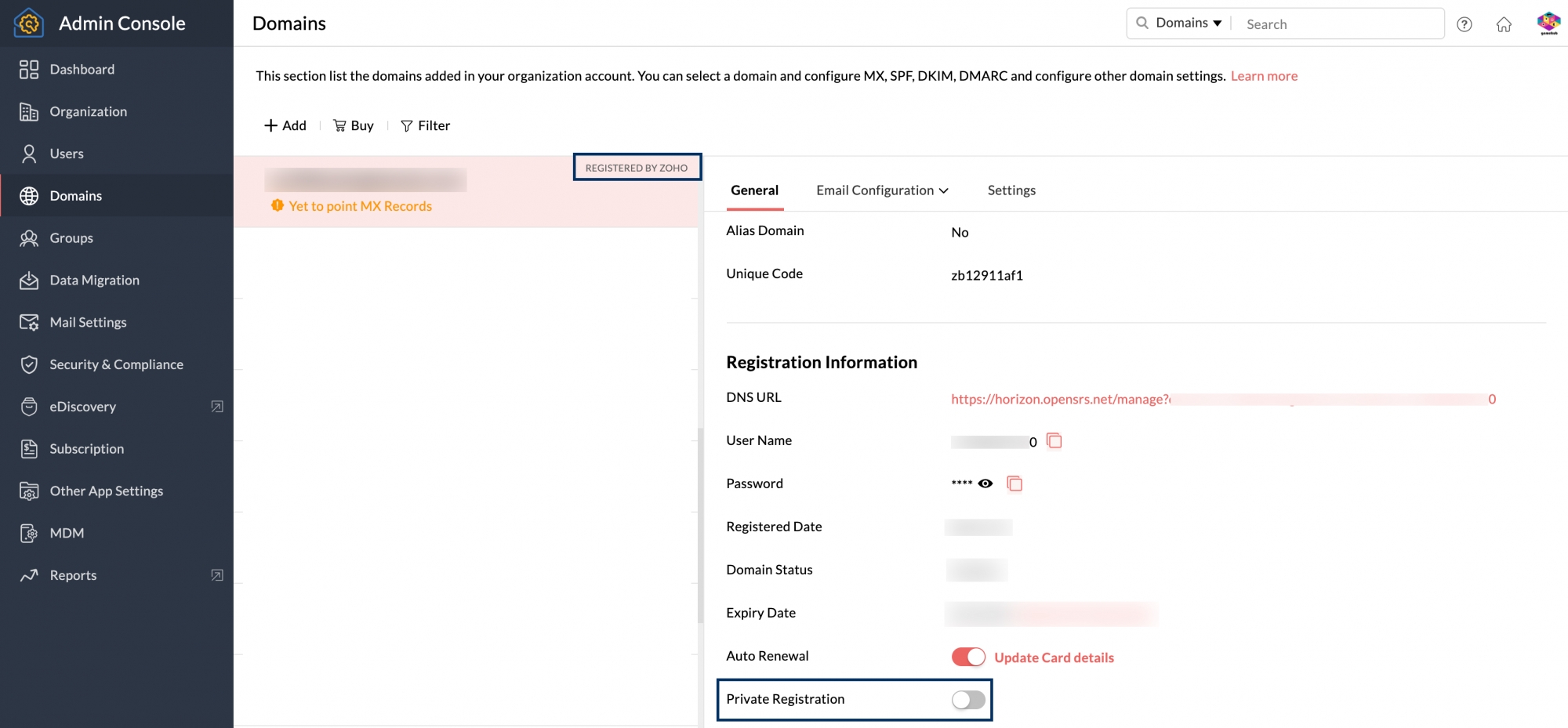This screenshot has width=1568, height=728.
Task: Enable the Private Registration toggle
Action: point(968,700)
